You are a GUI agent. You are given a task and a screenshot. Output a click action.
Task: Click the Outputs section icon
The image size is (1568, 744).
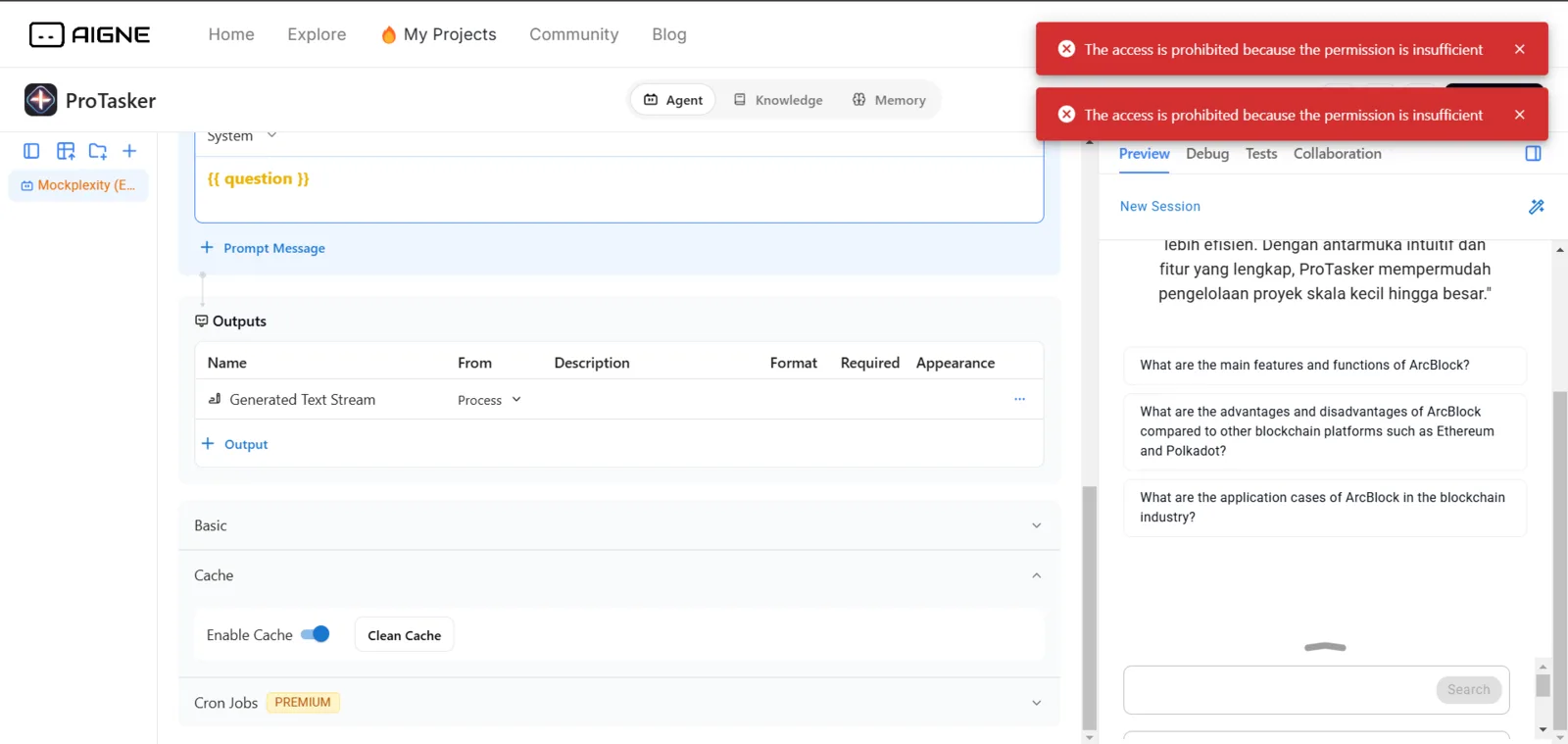pyautogui.click(x=201, y=321)
